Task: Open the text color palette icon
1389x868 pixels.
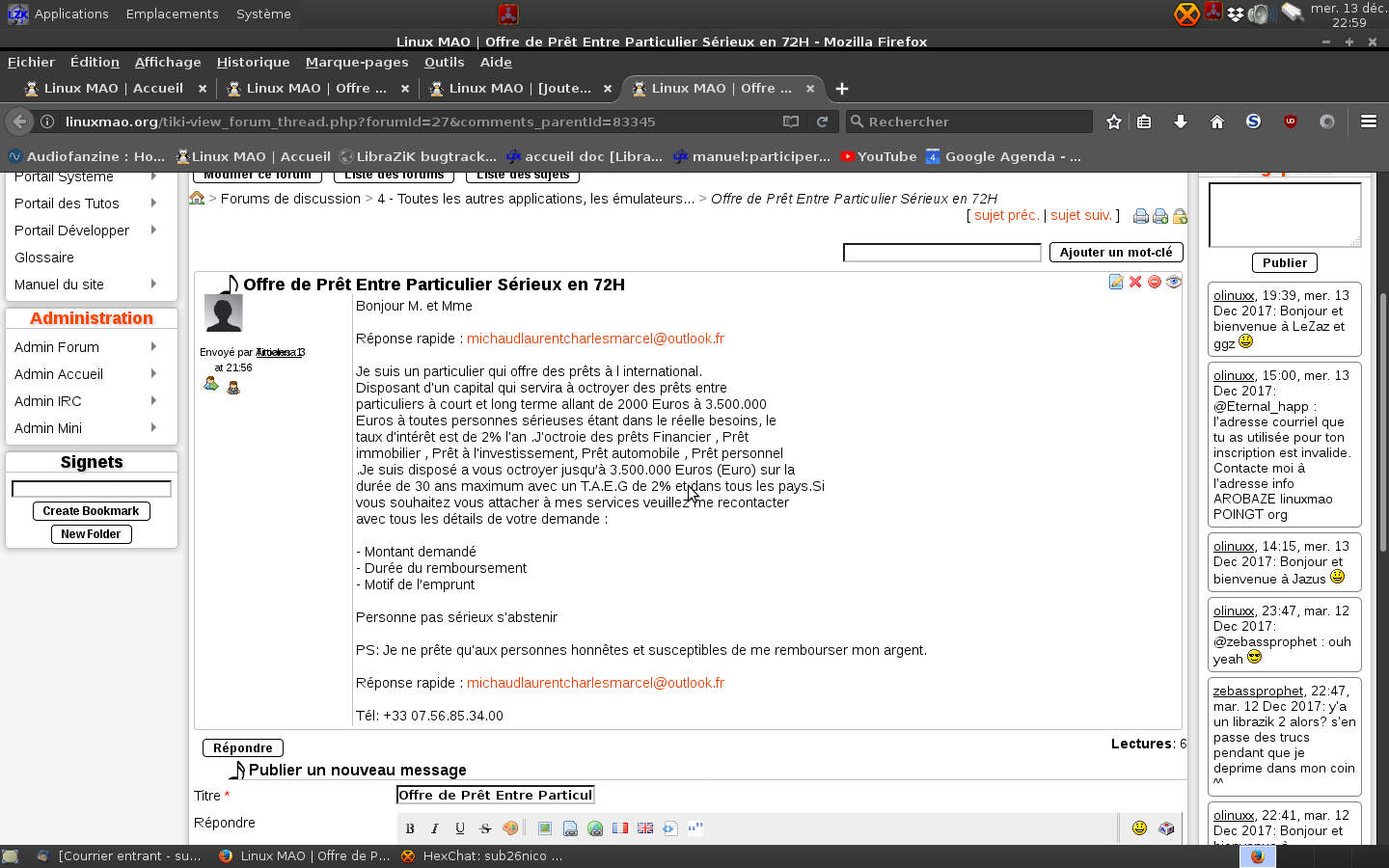Action: click(x=510, y=828)
